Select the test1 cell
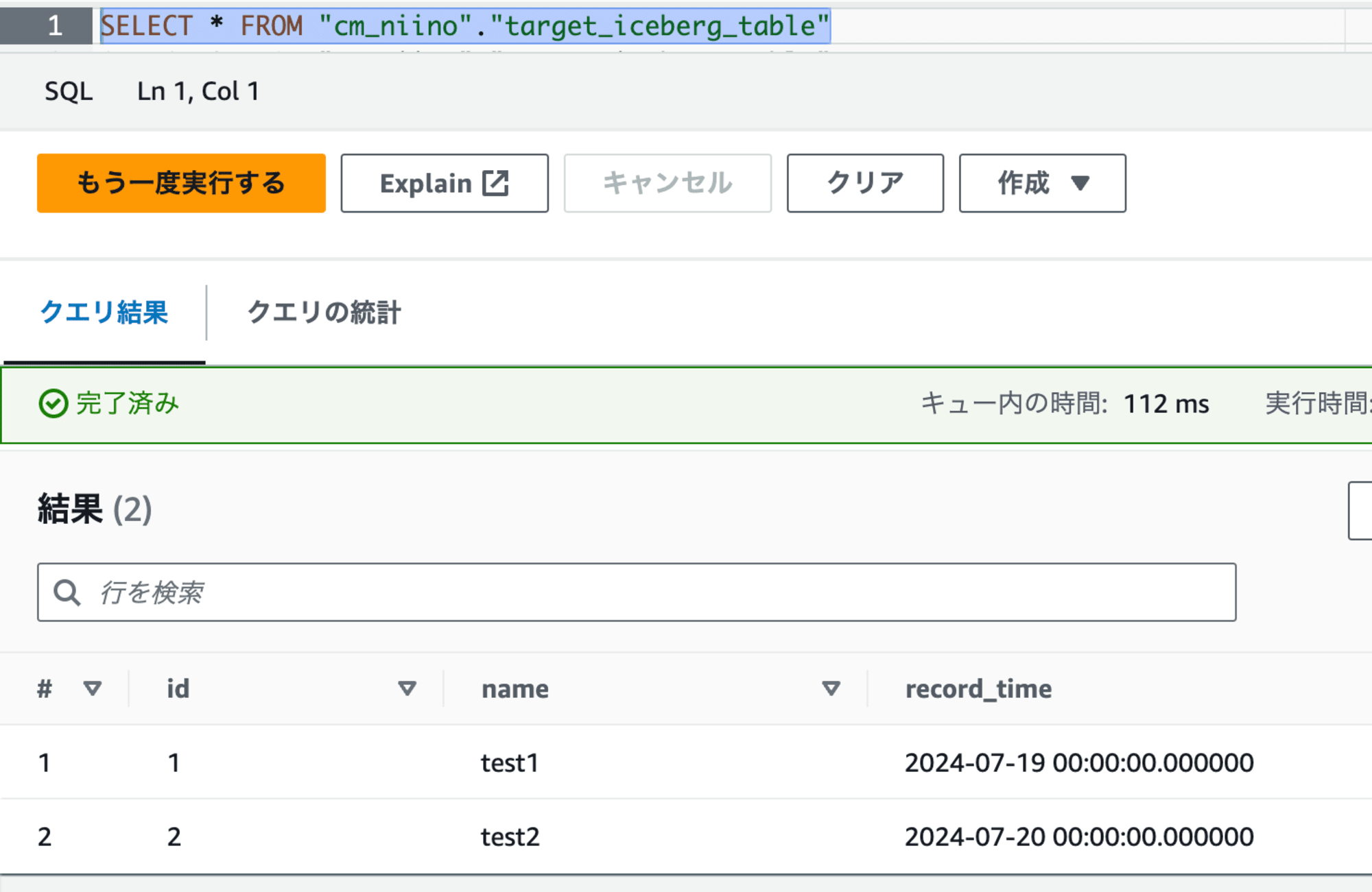The width and height of the screenshot is (1372, 892). 510,762
